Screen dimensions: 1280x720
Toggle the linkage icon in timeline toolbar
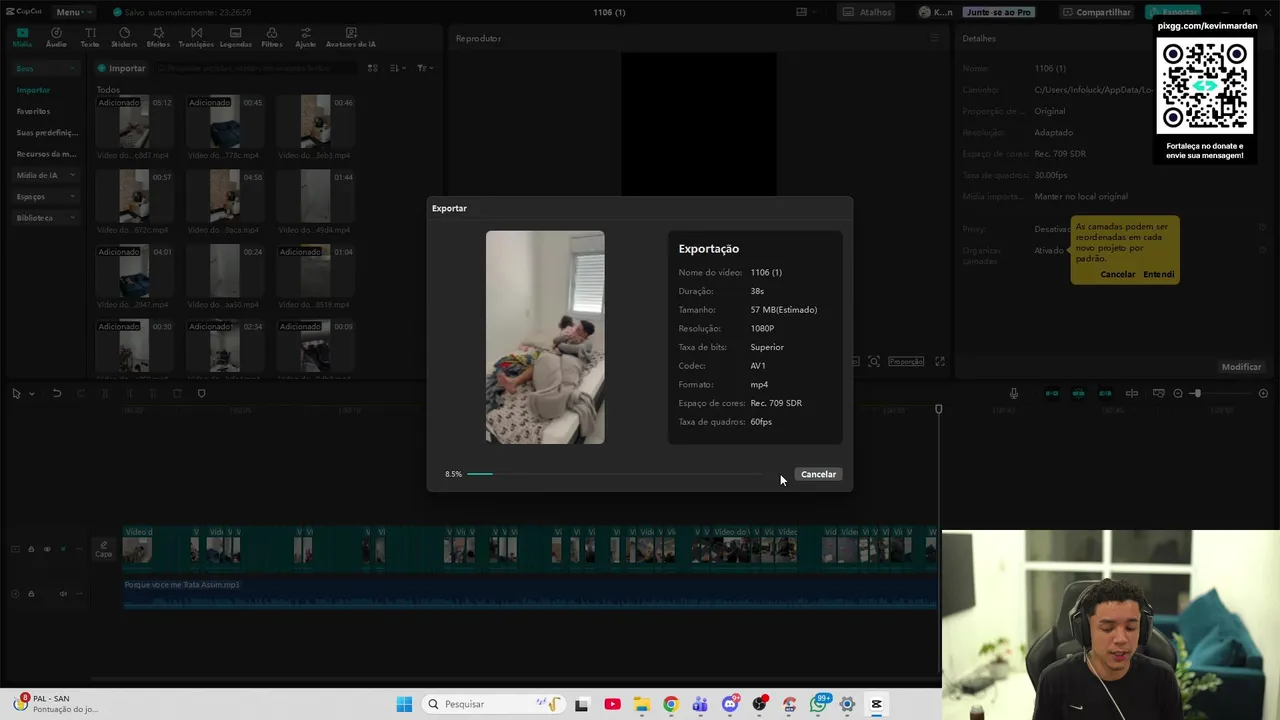(1105, 394)
